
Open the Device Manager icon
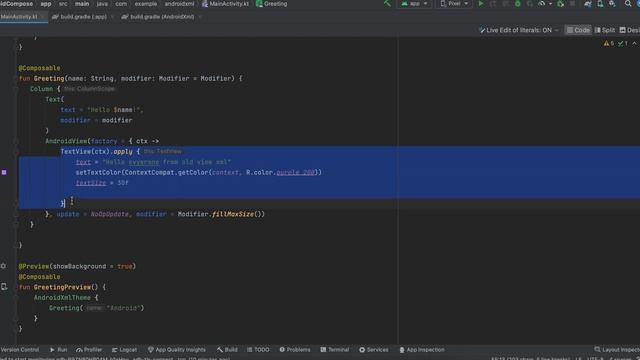point(600,4)
